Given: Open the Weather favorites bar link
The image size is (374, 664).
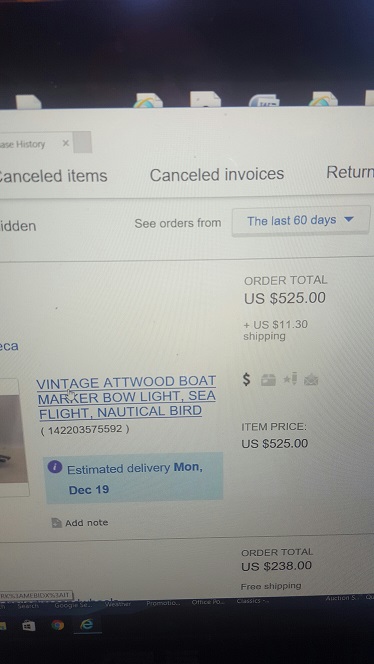Looking at the screenshot, I should tap(118, 604).
